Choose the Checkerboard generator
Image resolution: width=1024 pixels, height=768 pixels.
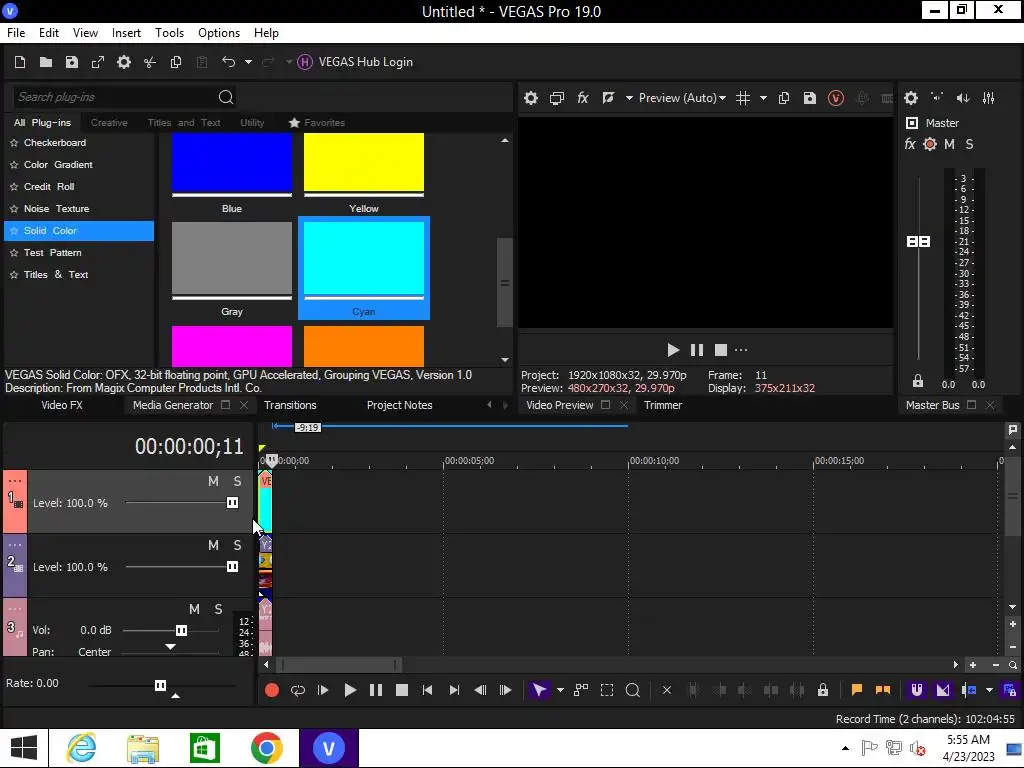(55, 142)
